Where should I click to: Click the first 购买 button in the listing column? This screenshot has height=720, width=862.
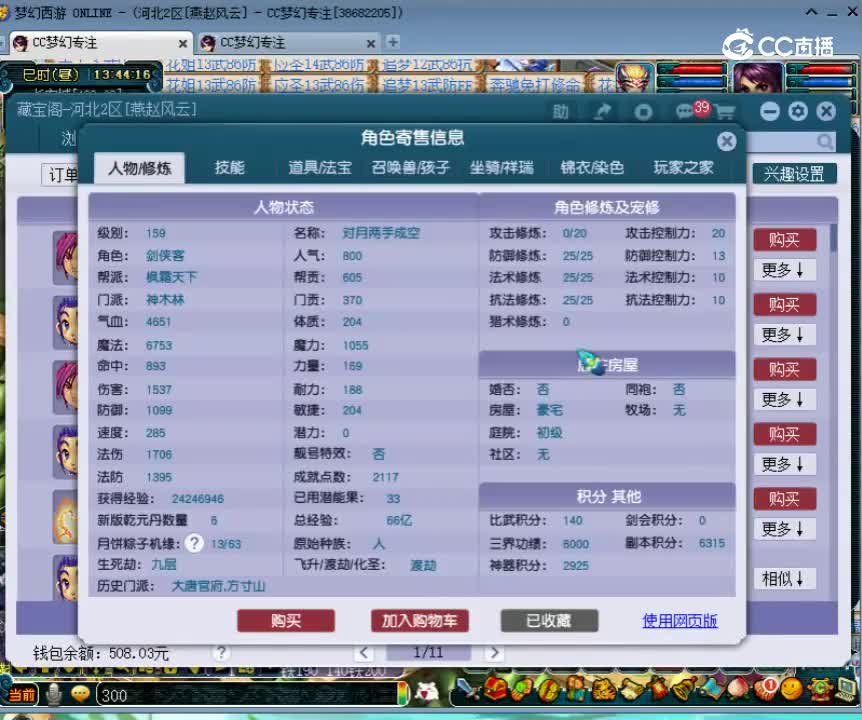pyautogui.click(x=784, y=240)
